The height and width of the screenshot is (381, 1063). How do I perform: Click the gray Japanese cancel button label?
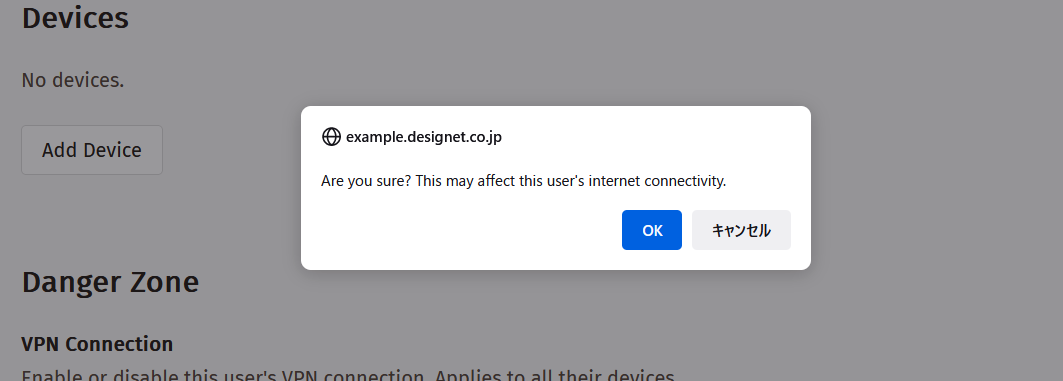click(x=741, y=230)
